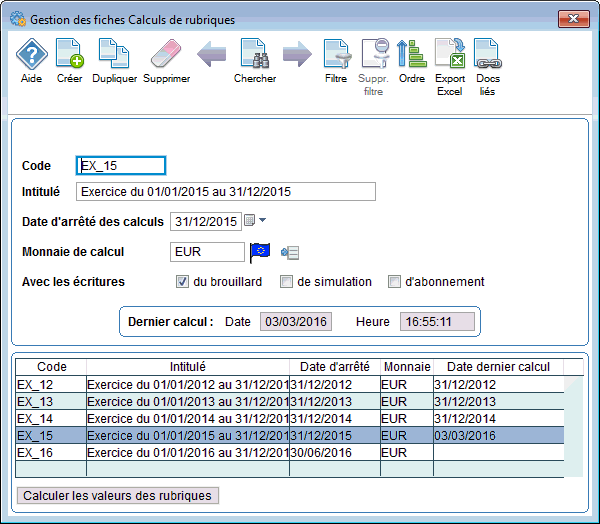Uncheck the du brouillard checkbox
The height and width of the screenshot is (524, 600).
[183, 282]
